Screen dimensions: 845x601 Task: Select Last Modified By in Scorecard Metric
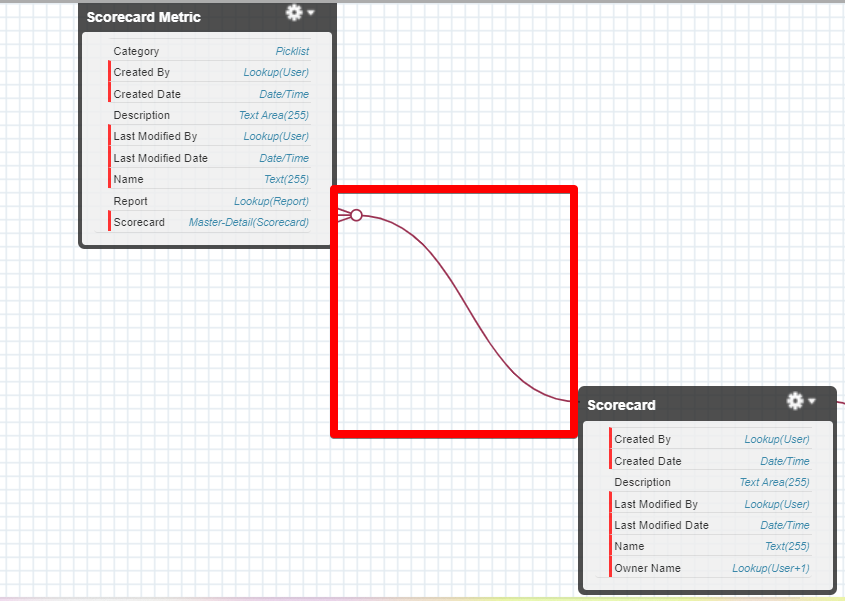(210, 136)
